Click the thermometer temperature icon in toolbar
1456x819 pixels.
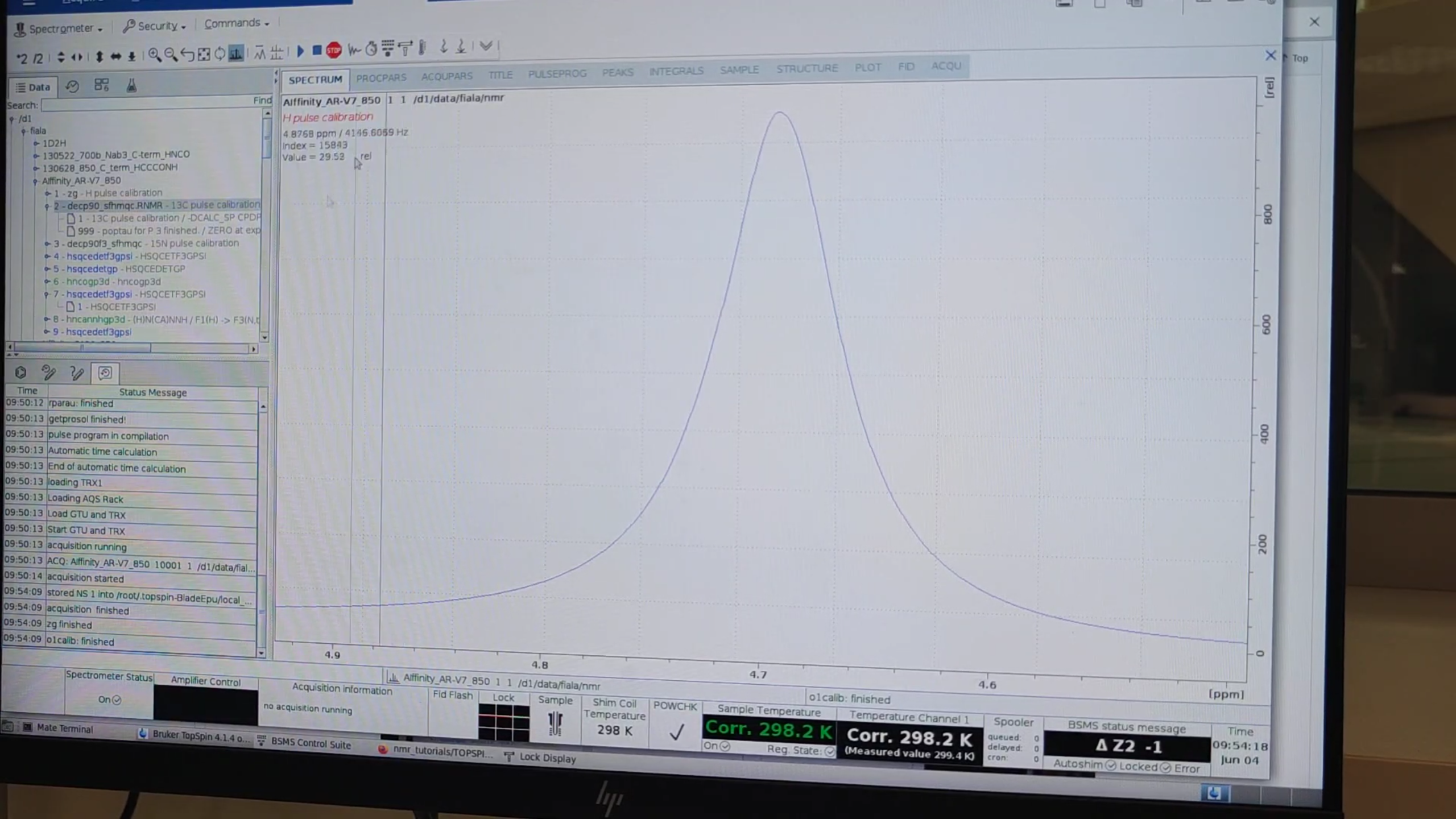[423, 48]
